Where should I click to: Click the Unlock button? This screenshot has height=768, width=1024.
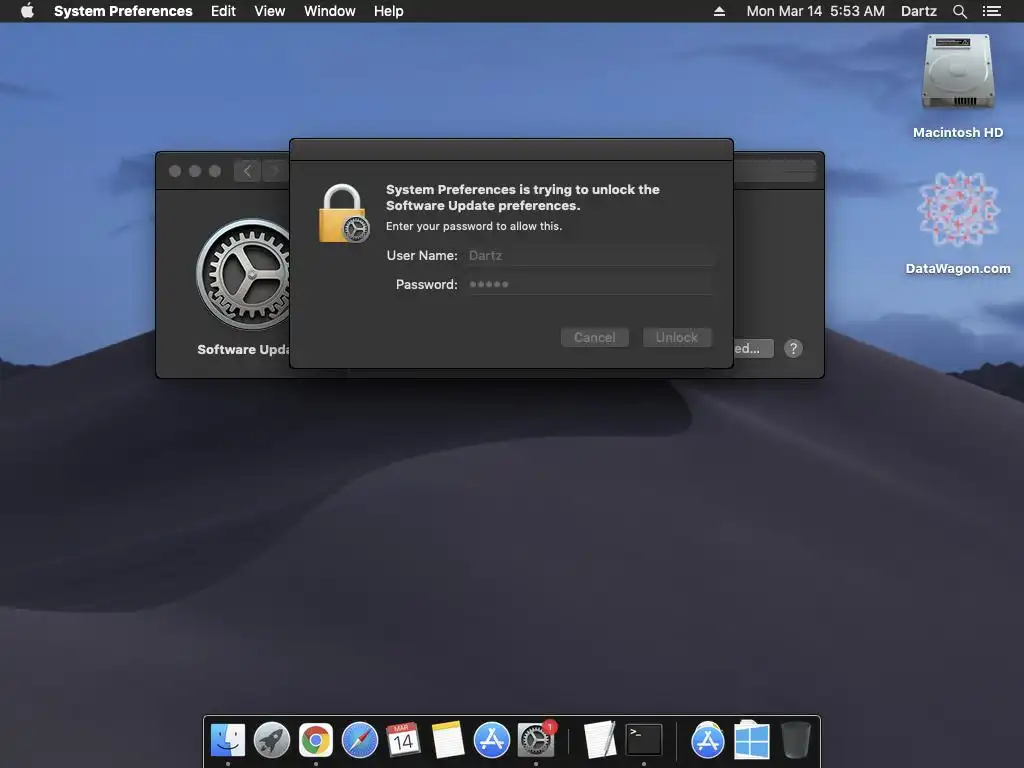pos(677,337)
